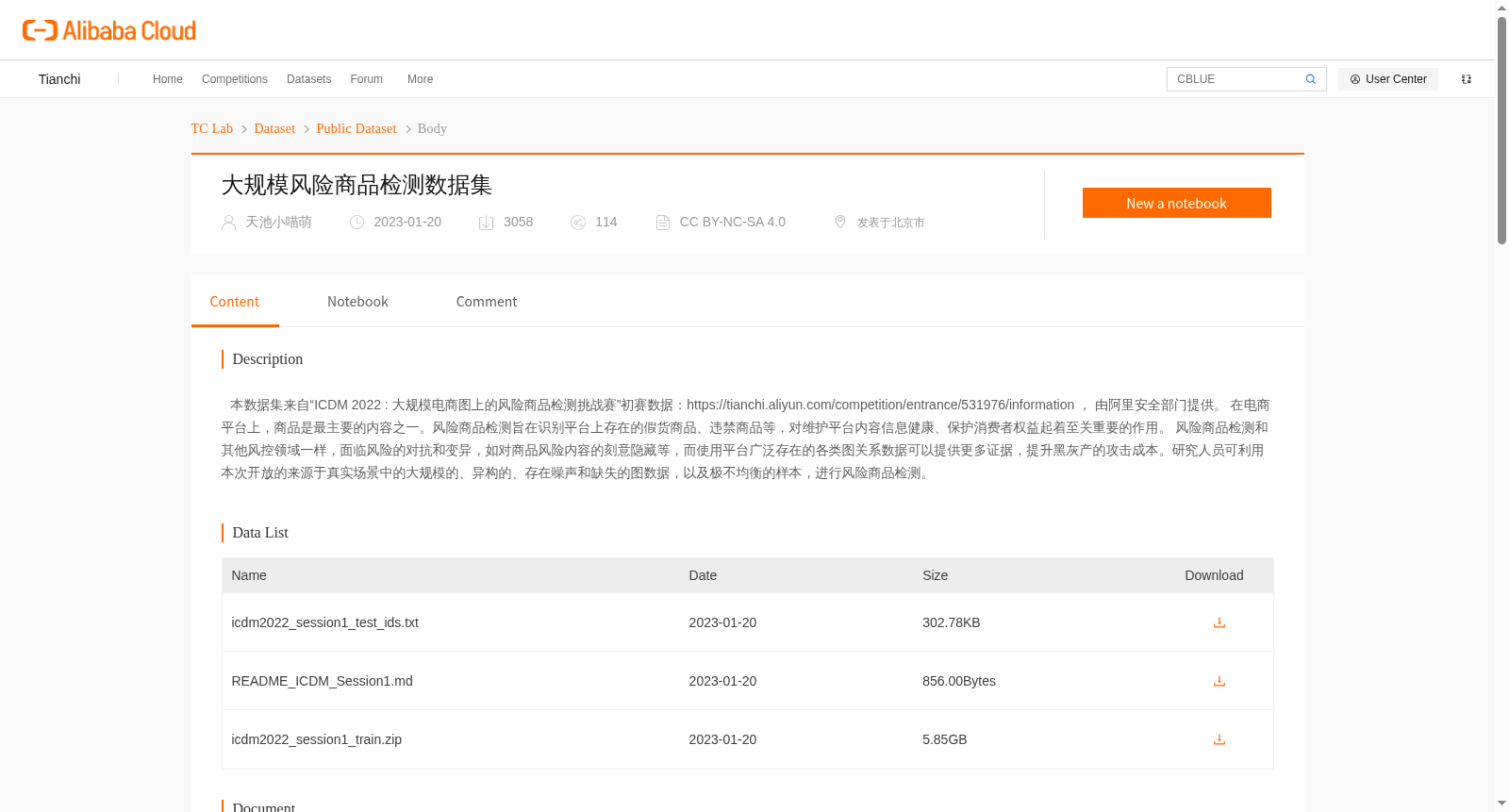Click the CC BY-NC-SA 4.0 license text
1509x812 pixels.
pos(733,222)
